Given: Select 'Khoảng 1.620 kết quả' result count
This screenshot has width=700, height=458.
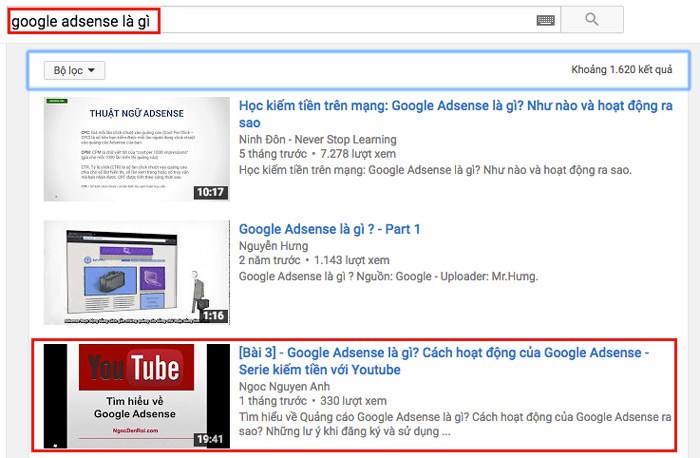Looking at the screenshot, I should [621, 70].
